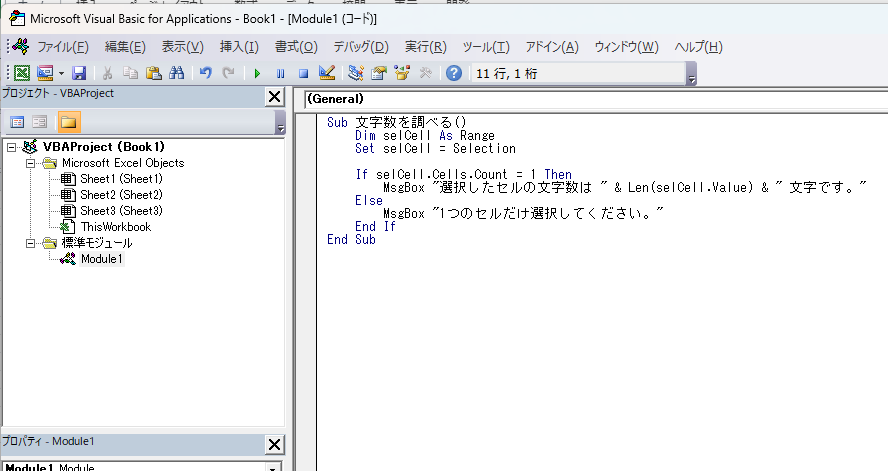Open standard toolbar options arrow
The height and width of the screenshot is (471, 888).
coord(691,74)
